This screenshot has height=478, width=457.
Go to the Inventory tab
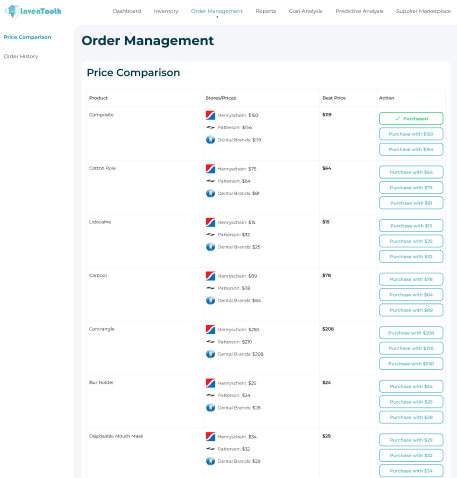166,11
